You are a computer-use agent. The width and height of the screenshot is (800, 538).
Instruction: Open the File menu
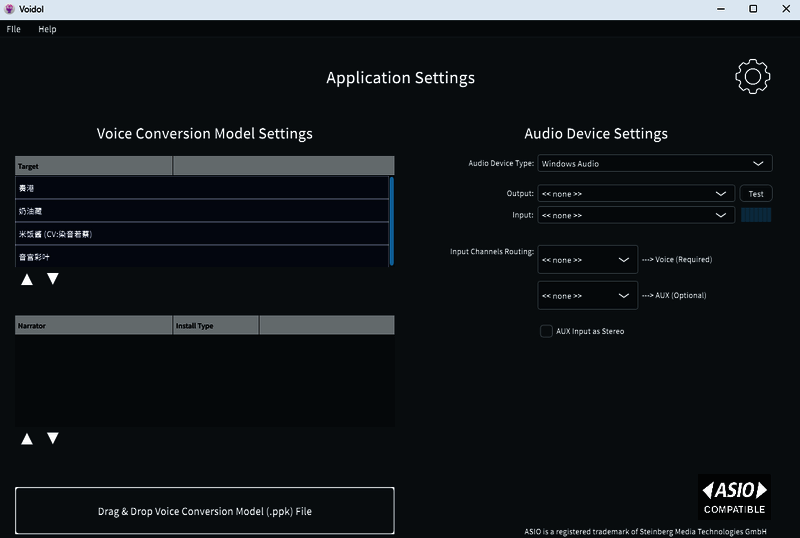13,29
